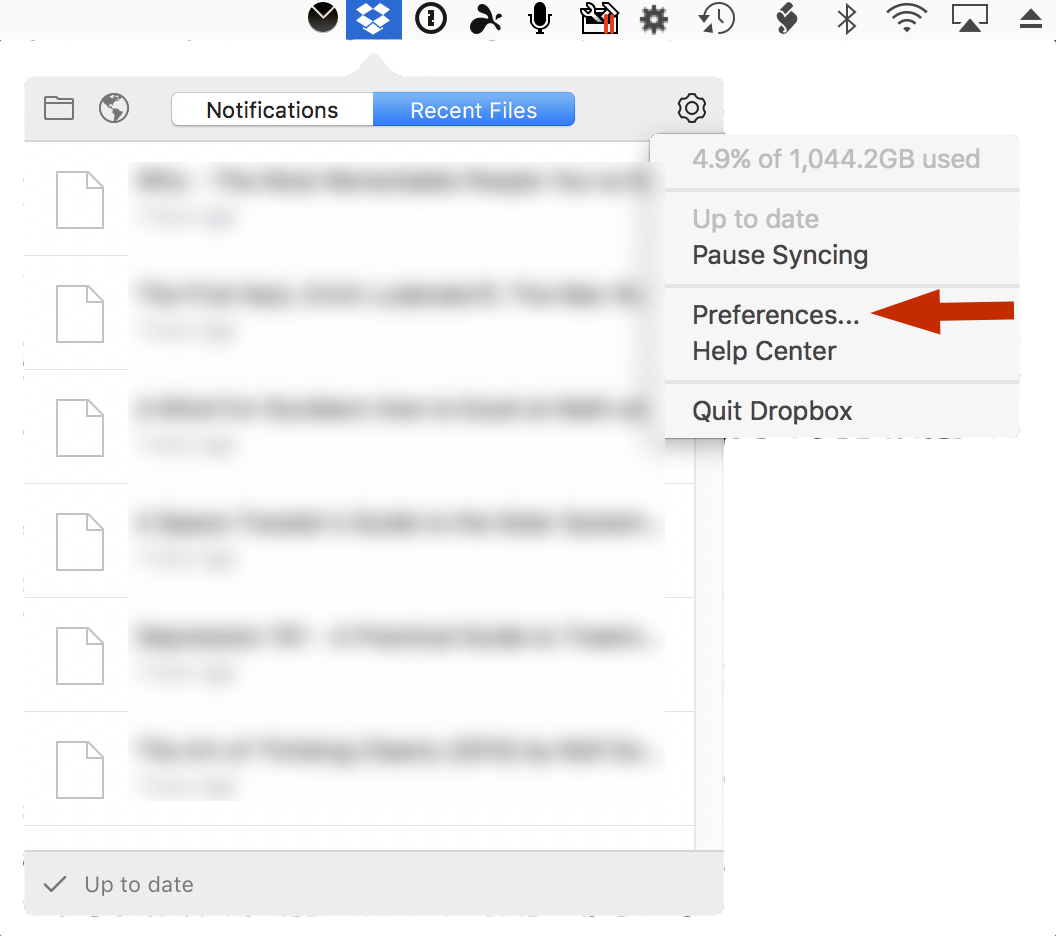Open Preferences... from the gear menu
The height and width of the screenshot is (936, 1056).
[775, 315]
